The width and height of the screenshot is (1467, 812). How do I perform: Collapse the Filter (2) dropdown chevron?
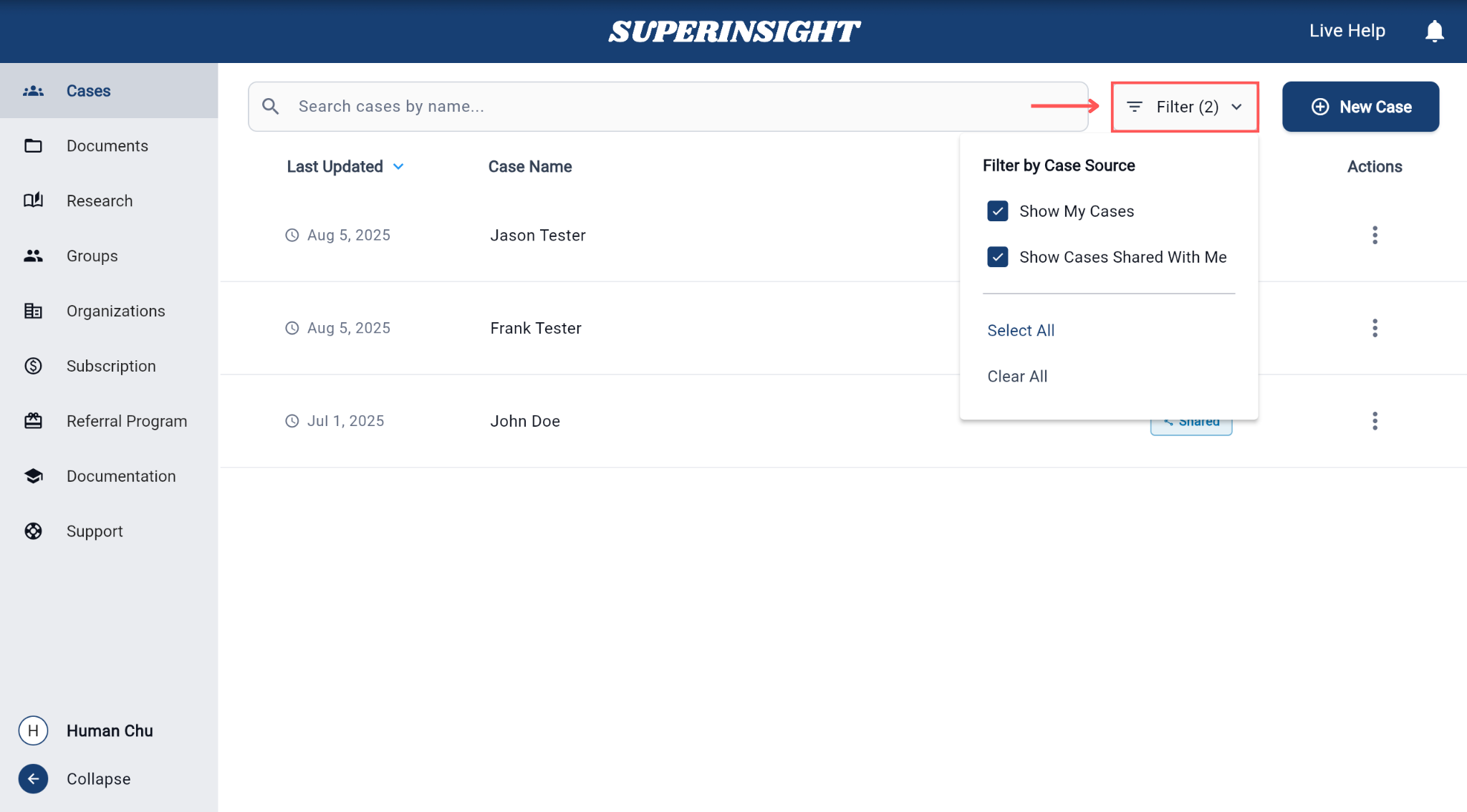coord(1236,107)
